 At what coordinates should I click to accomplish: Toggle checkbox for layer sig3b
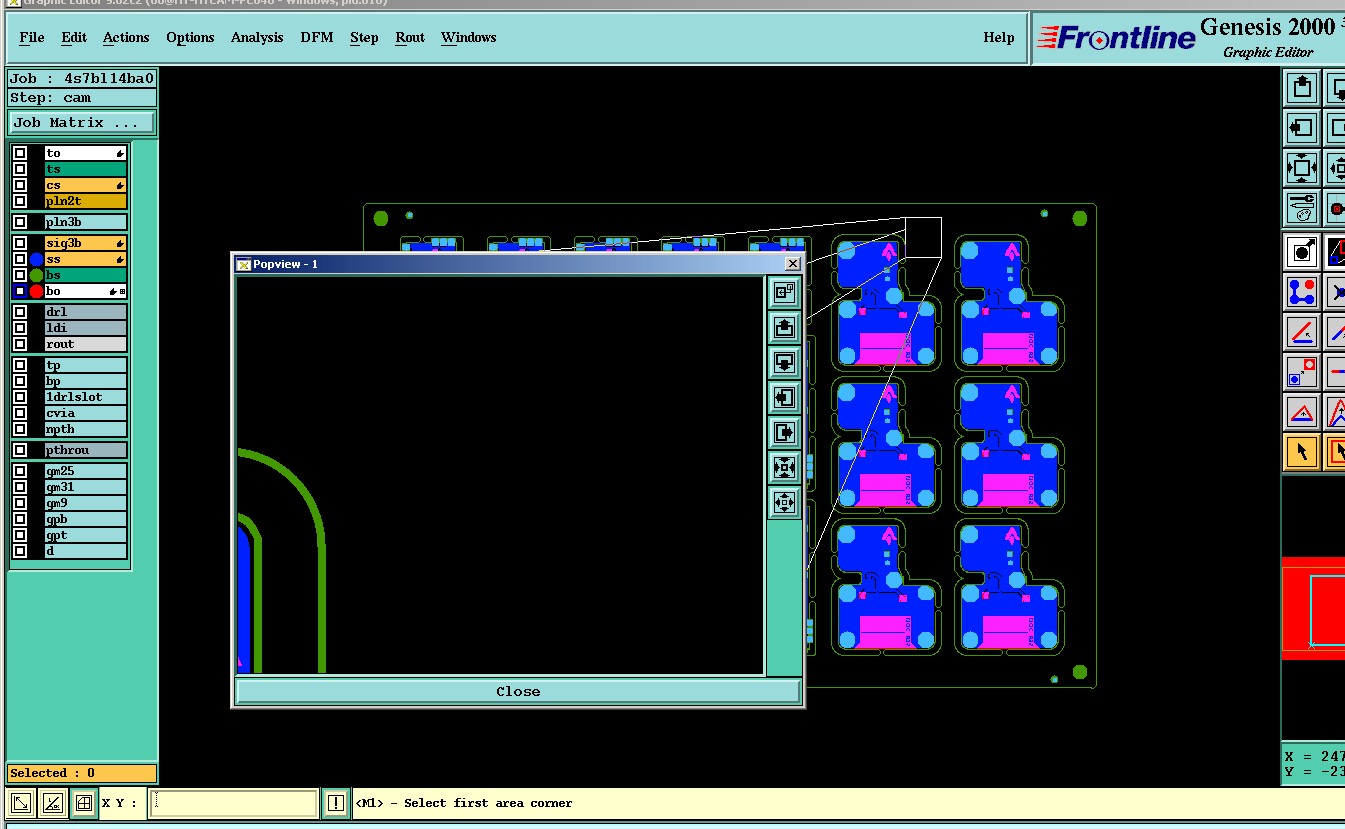[20, 243]
